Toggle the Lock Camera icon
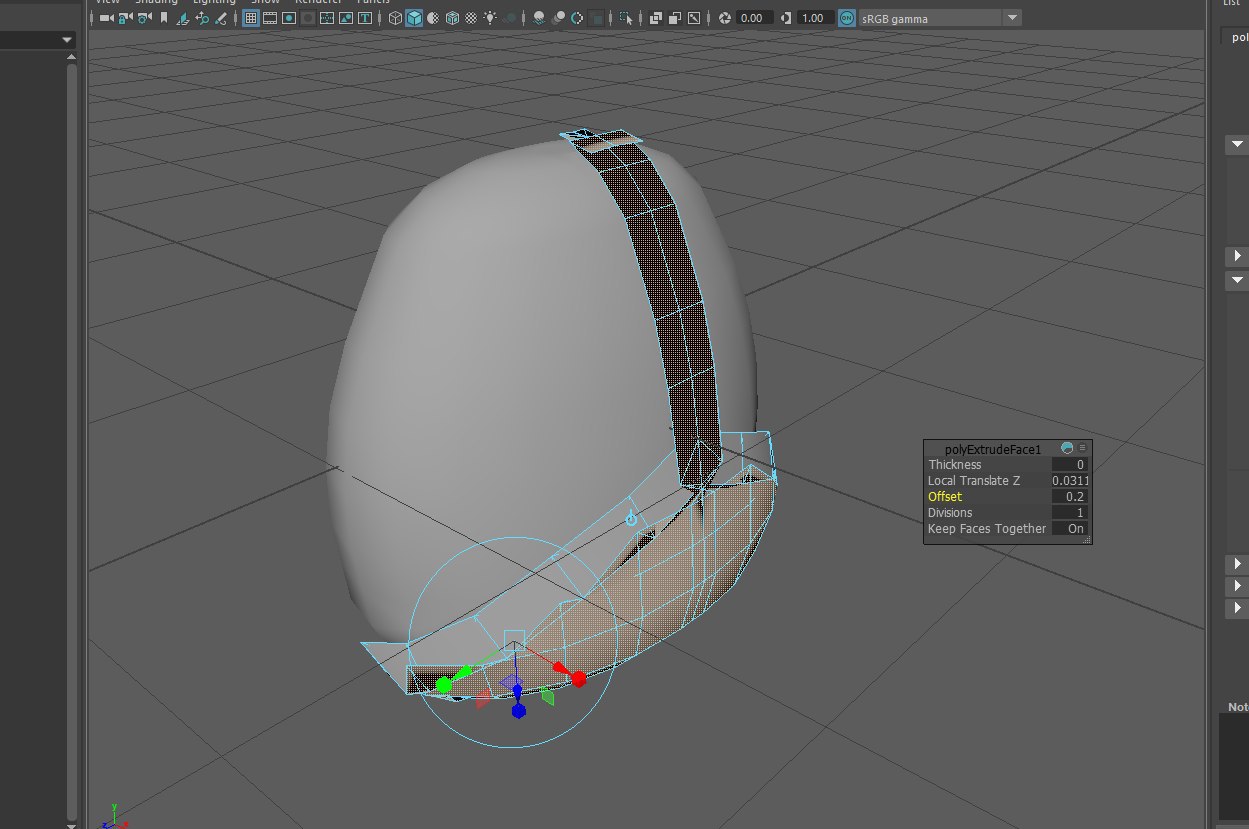The height and width of the screenshot is (829, 1249). click(x=125, y=18)
